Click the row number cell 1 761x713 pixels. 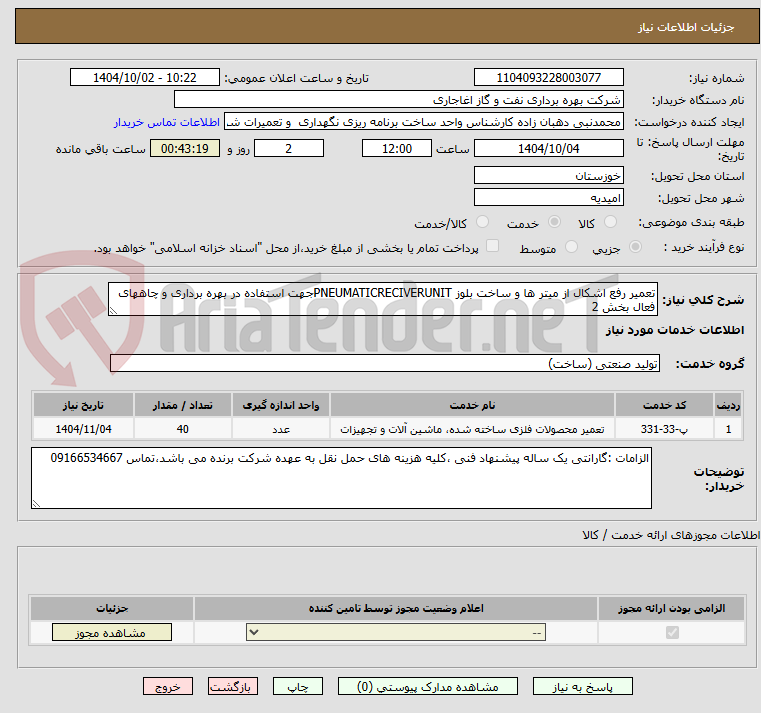tap(728, 429)
